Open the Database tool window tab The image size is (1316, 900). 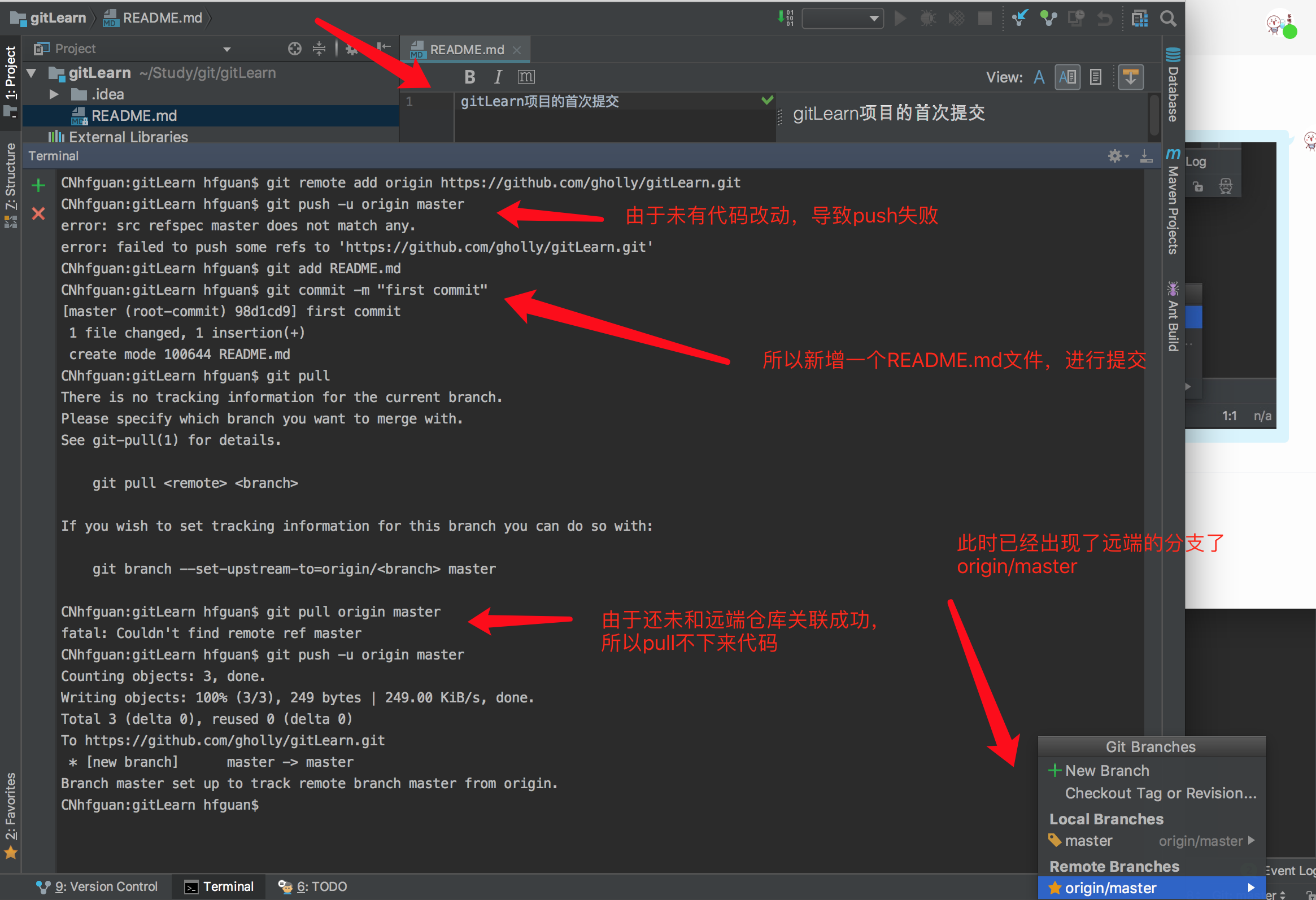pyautogui.click(x=1173, y=85)
